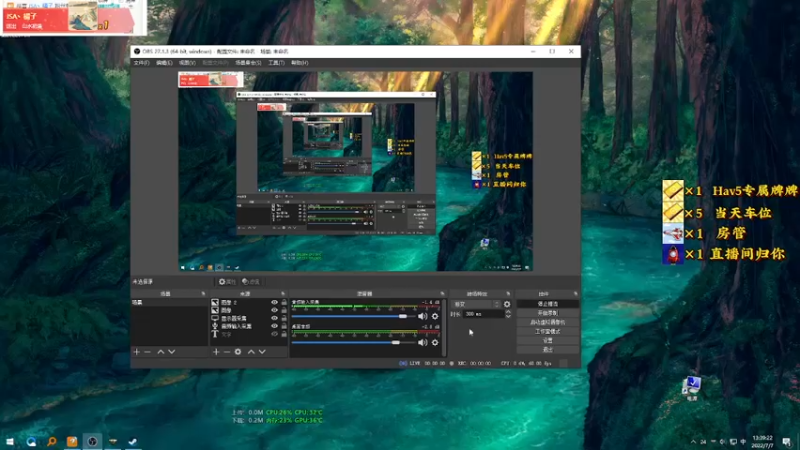Open settings gear for 桌面音频 mixer channel
Screen dimensions: 800x450
coord(435,342)
